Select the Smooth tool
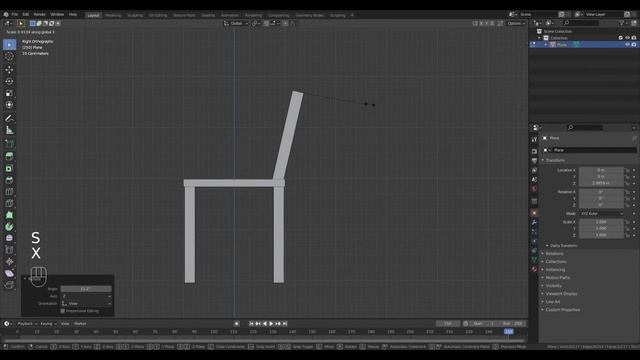The height and width of the screenshot is (360, 640). pyautogui.click(x=9, y=238)
